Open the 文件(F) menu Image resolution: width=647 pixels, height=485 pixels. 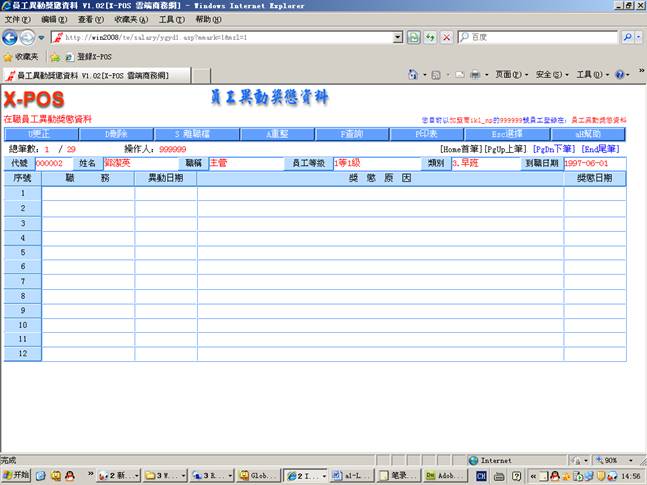click(17, 20)
